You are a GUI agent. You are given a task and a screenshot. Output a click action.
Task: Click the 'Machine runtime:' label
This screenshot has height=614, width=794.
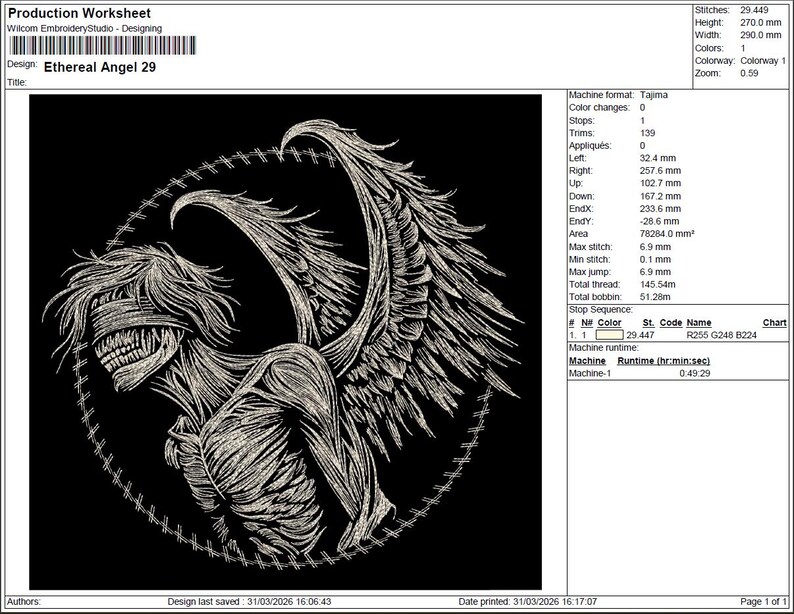604,348
